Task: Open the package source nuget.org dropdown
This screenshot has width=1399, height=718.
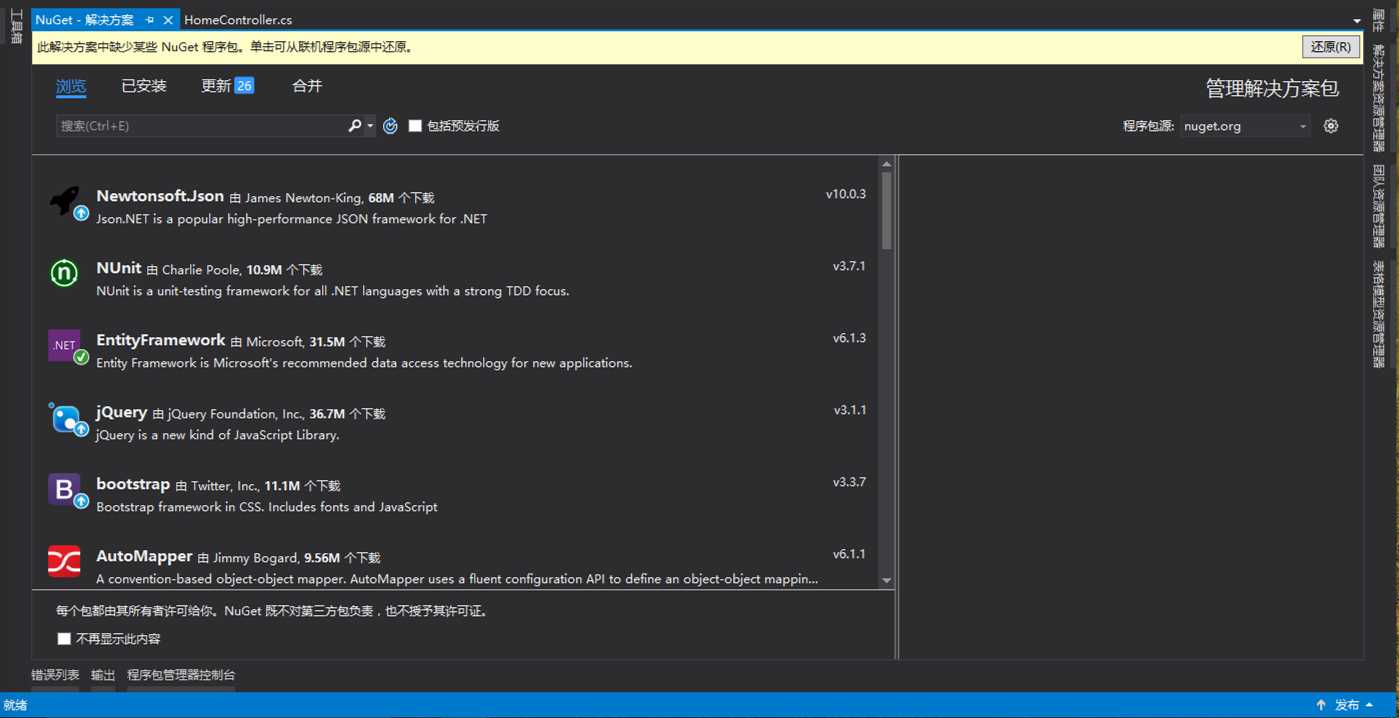Action: [x=1245, y=126]
